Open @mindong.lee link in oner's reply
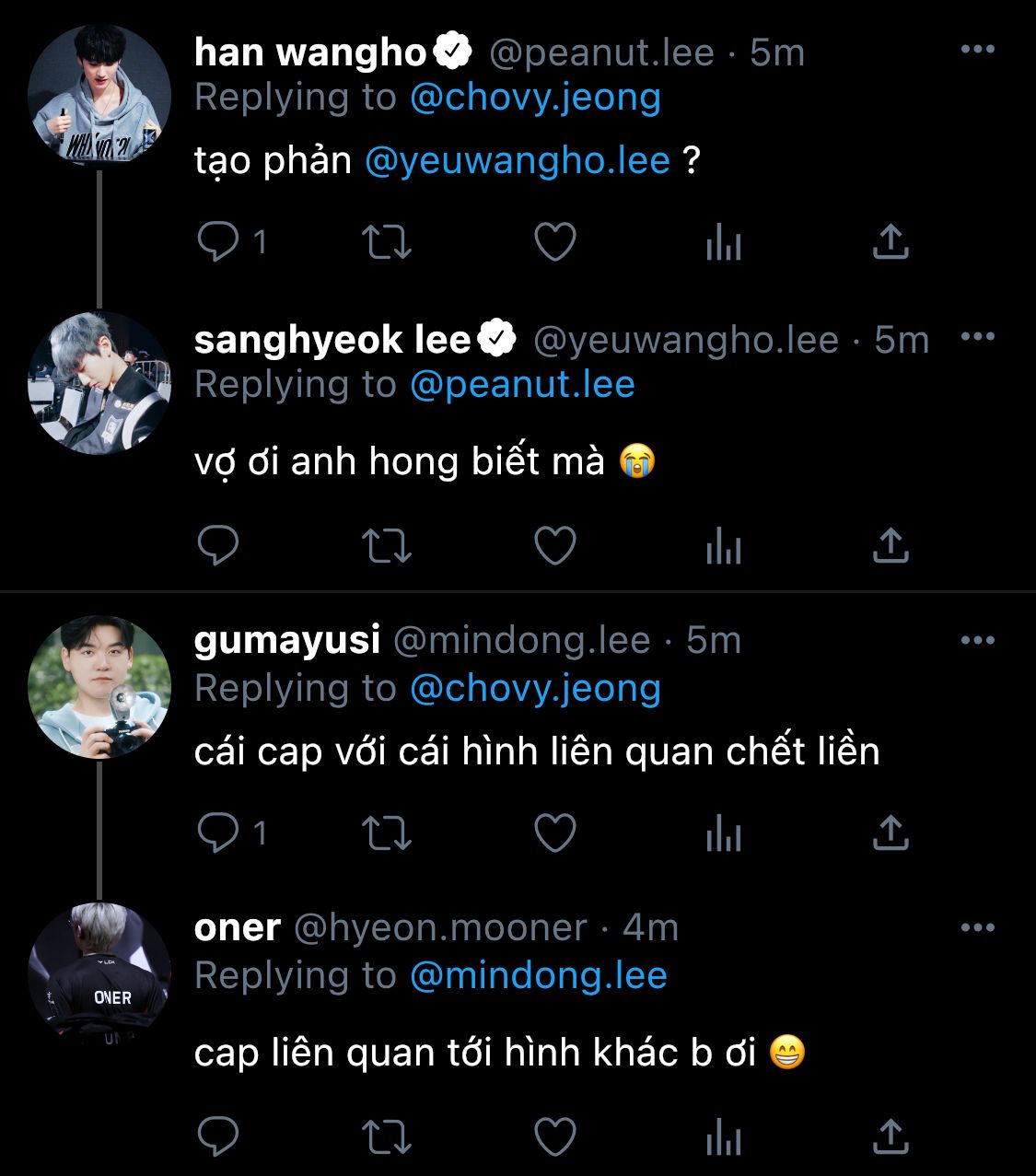The image size is (1036, 1176). coord(539,976)
